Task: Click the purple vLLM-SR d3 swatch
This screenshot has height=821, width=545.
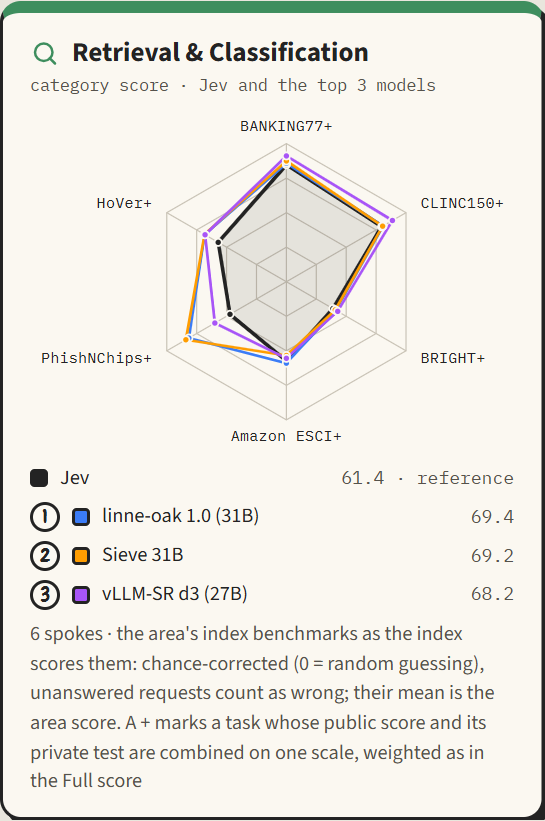Action: [x=81, y=594]
